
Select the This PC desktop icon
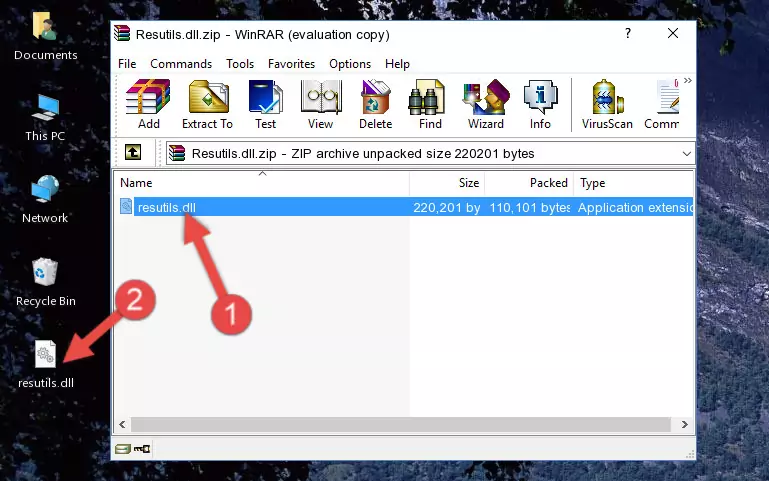coord(45,119)
